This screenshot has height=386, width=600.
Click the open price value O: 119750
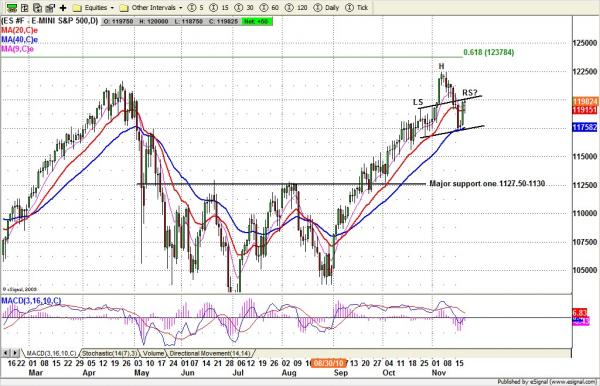pos(118,21)
